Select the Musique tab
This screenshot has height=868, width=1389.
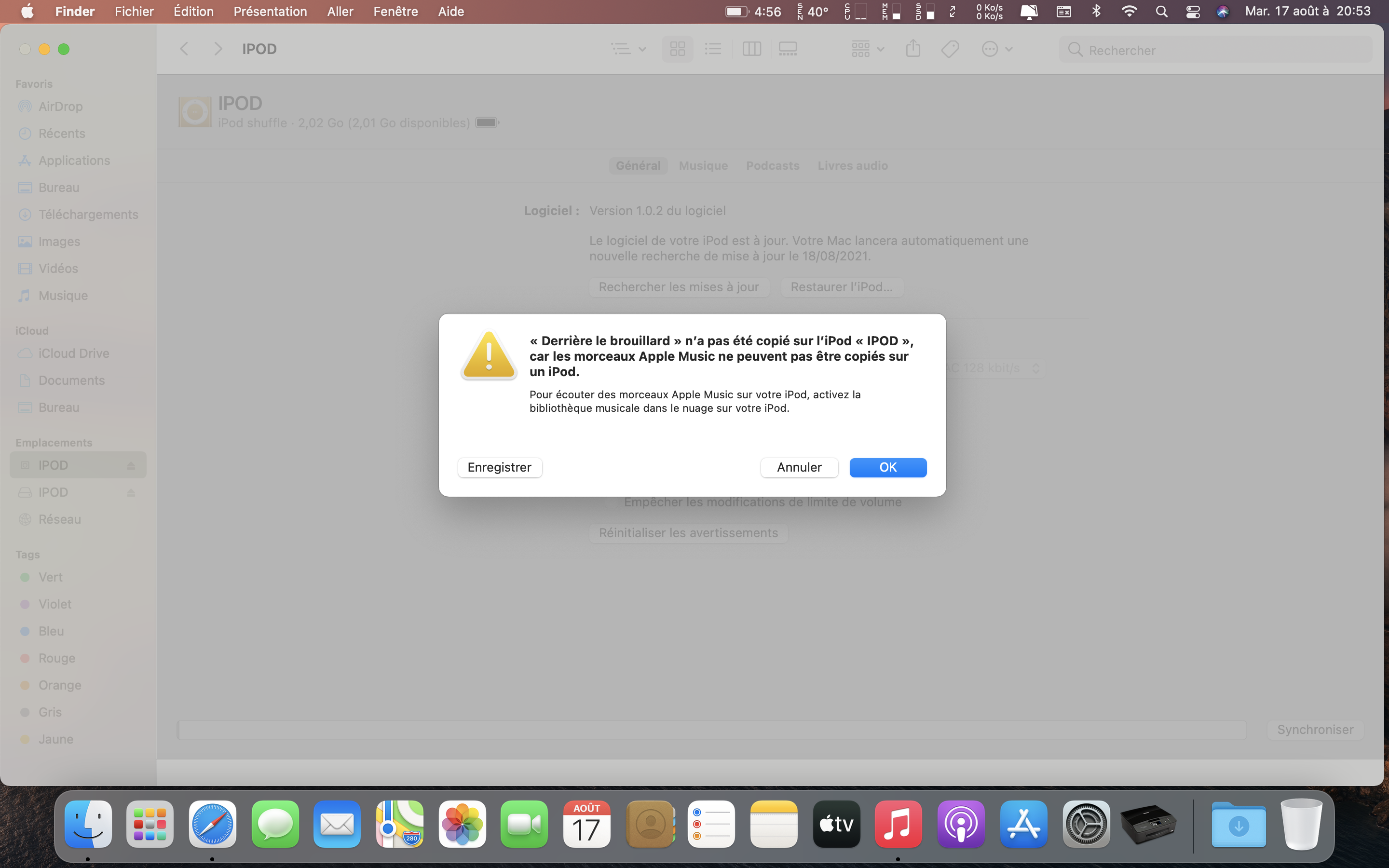click(703, 166)
